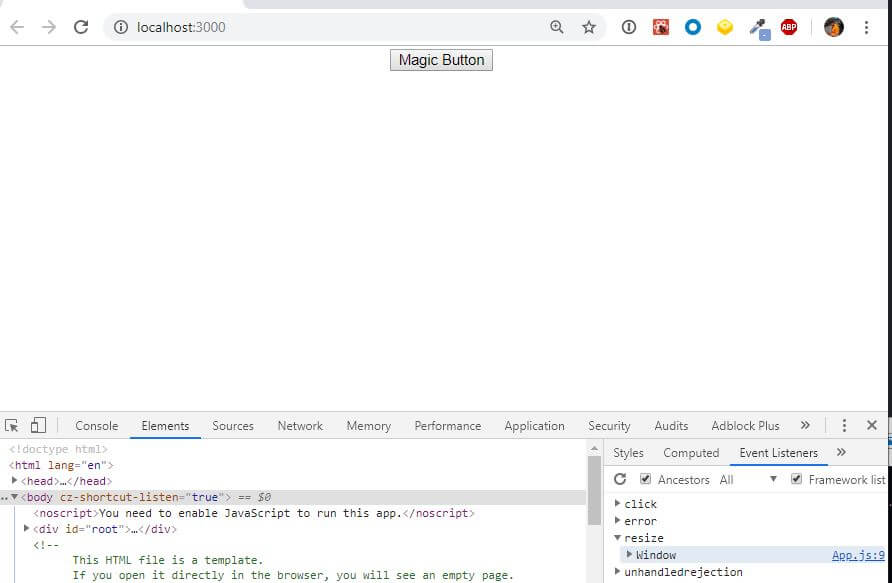892x583 pixels.
Task: Open the Chrome three-dot menu
Action: (866, 27)
